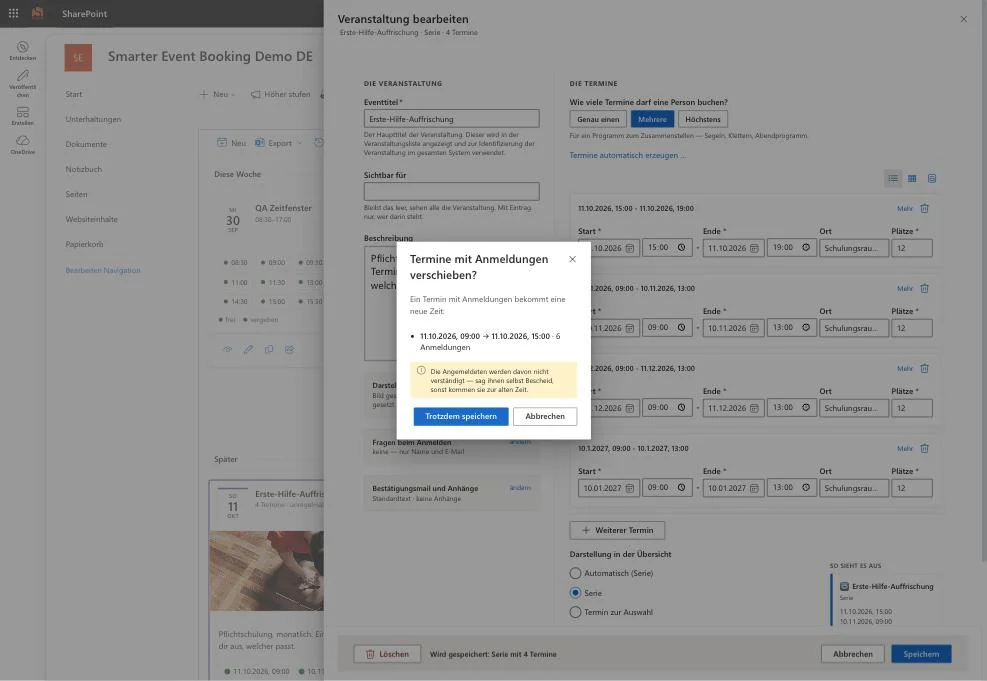Select the Automatisch (Serie) radio option
Screen dimensions: 987x681
pyautogui.click(x=575, y=573)
